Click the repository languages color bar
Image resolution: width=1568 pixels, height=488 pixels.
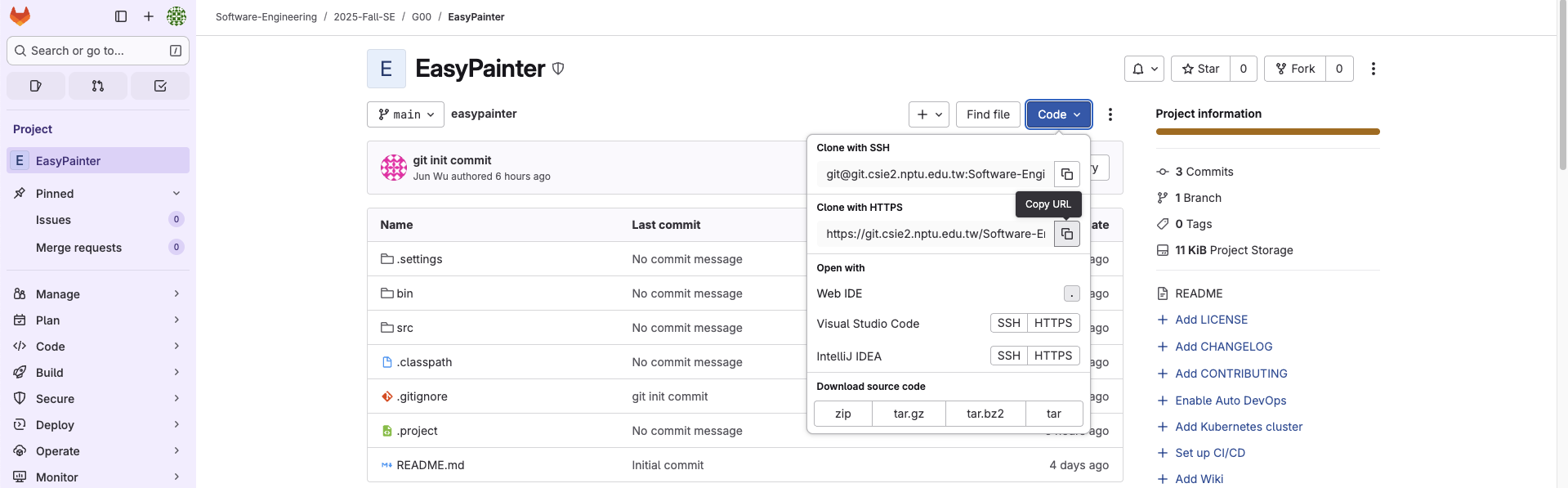(1266, 132)
